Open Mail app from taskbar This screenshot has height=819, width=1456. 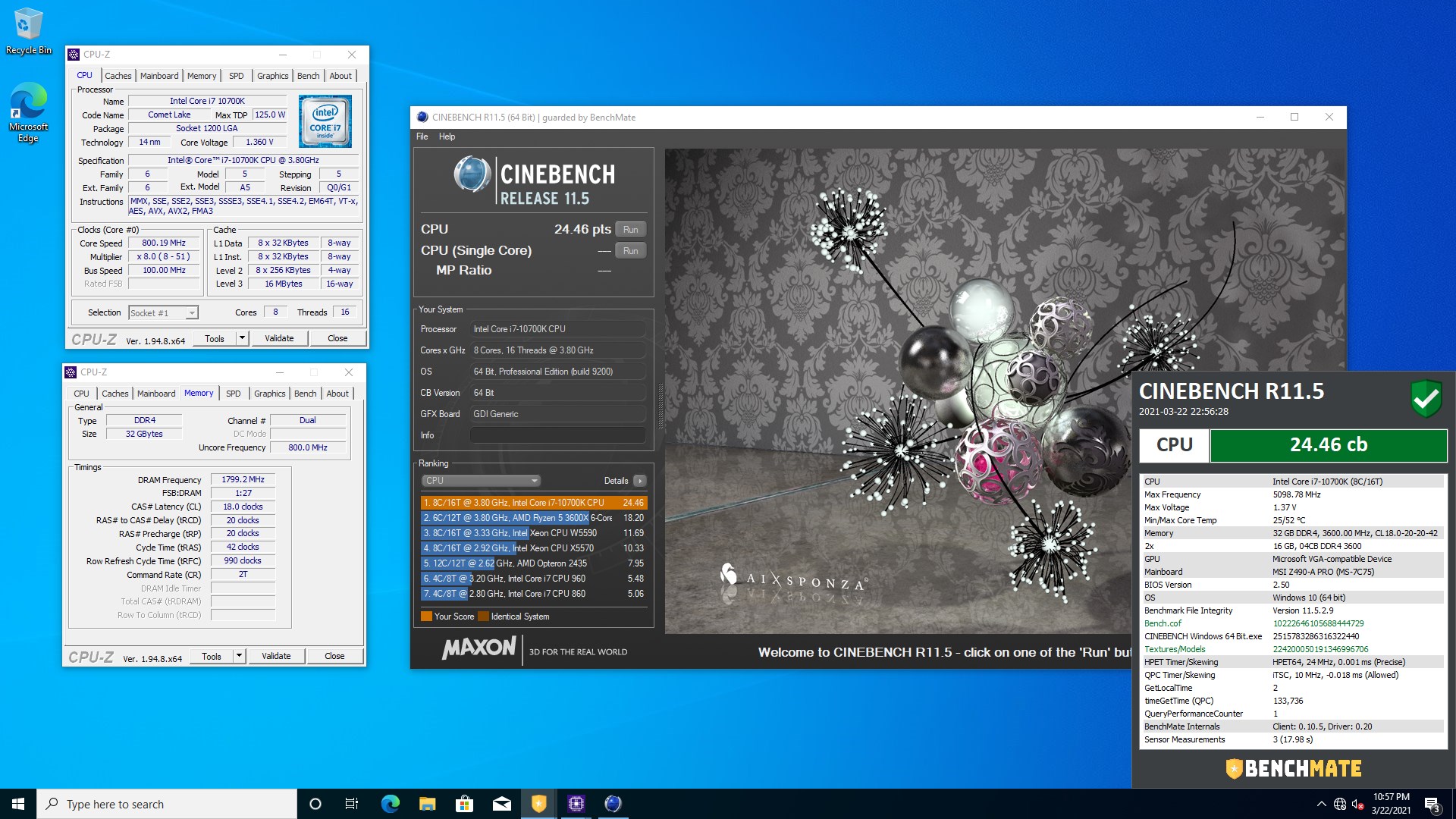click(x=501, y=804)
